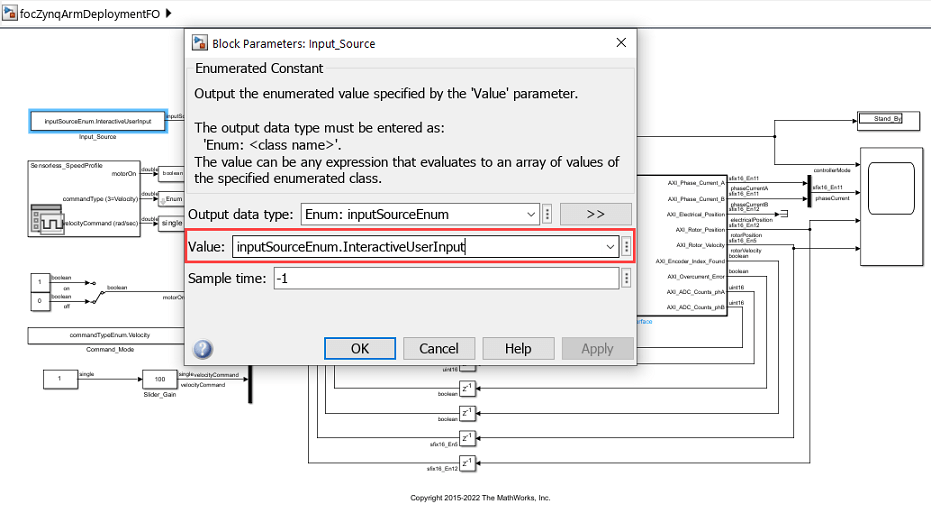Click the Slider_Gain block with value 100

[160, 379]
